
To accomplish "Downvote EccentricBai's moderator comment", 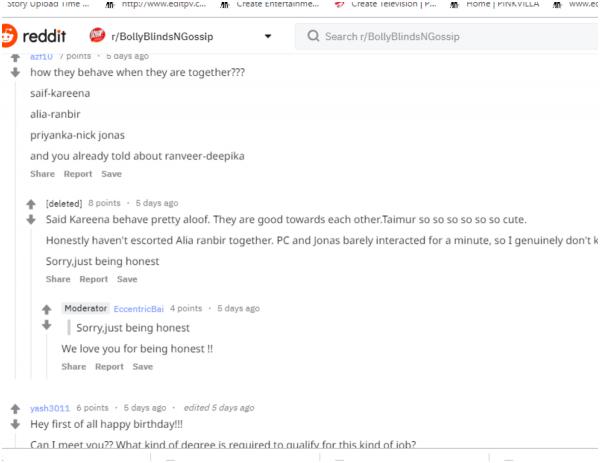I will point(47,325).
